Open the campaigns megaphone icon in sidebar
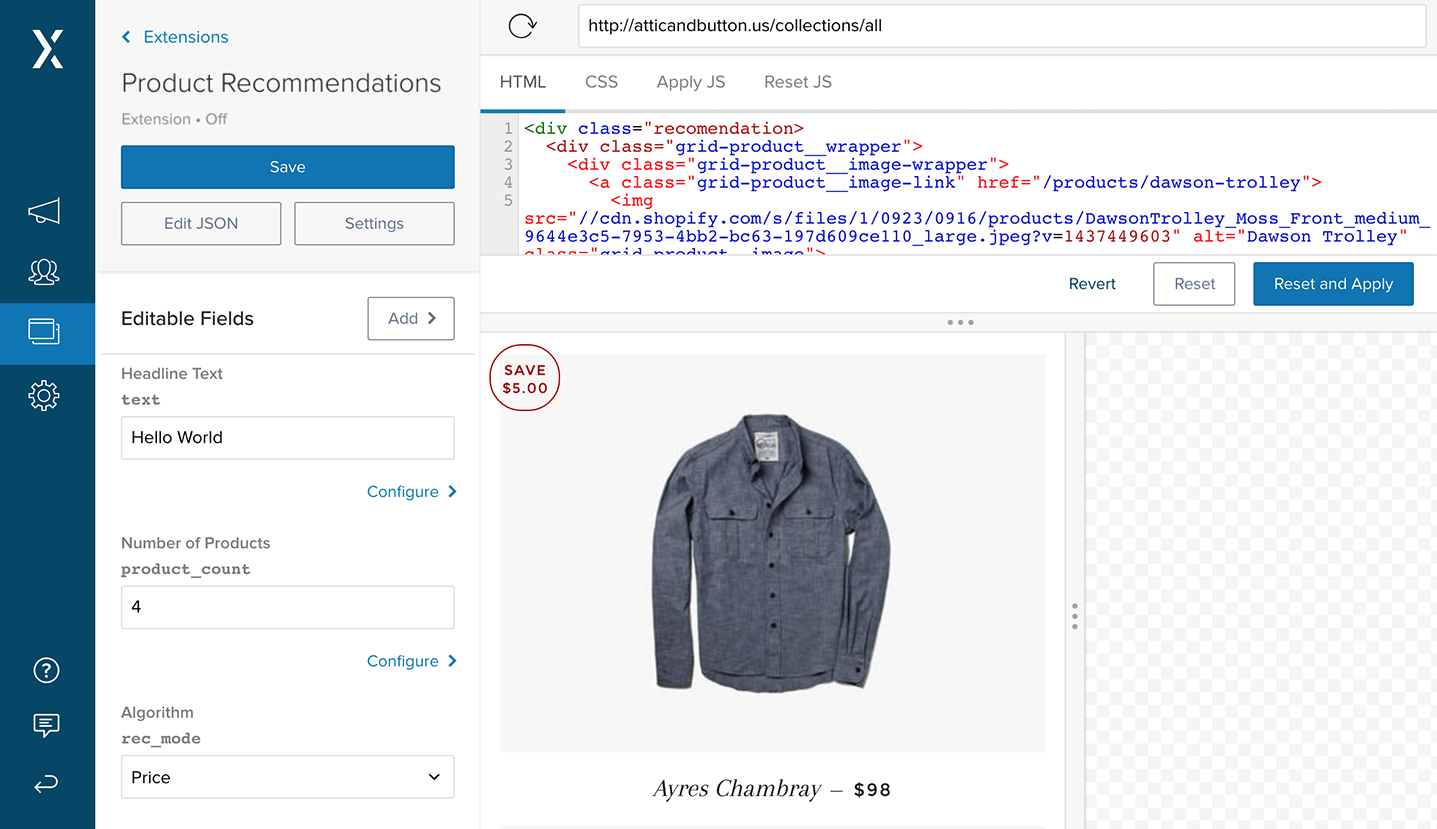Viewport: 1437px width, 829px height. (x=44, y=211)
